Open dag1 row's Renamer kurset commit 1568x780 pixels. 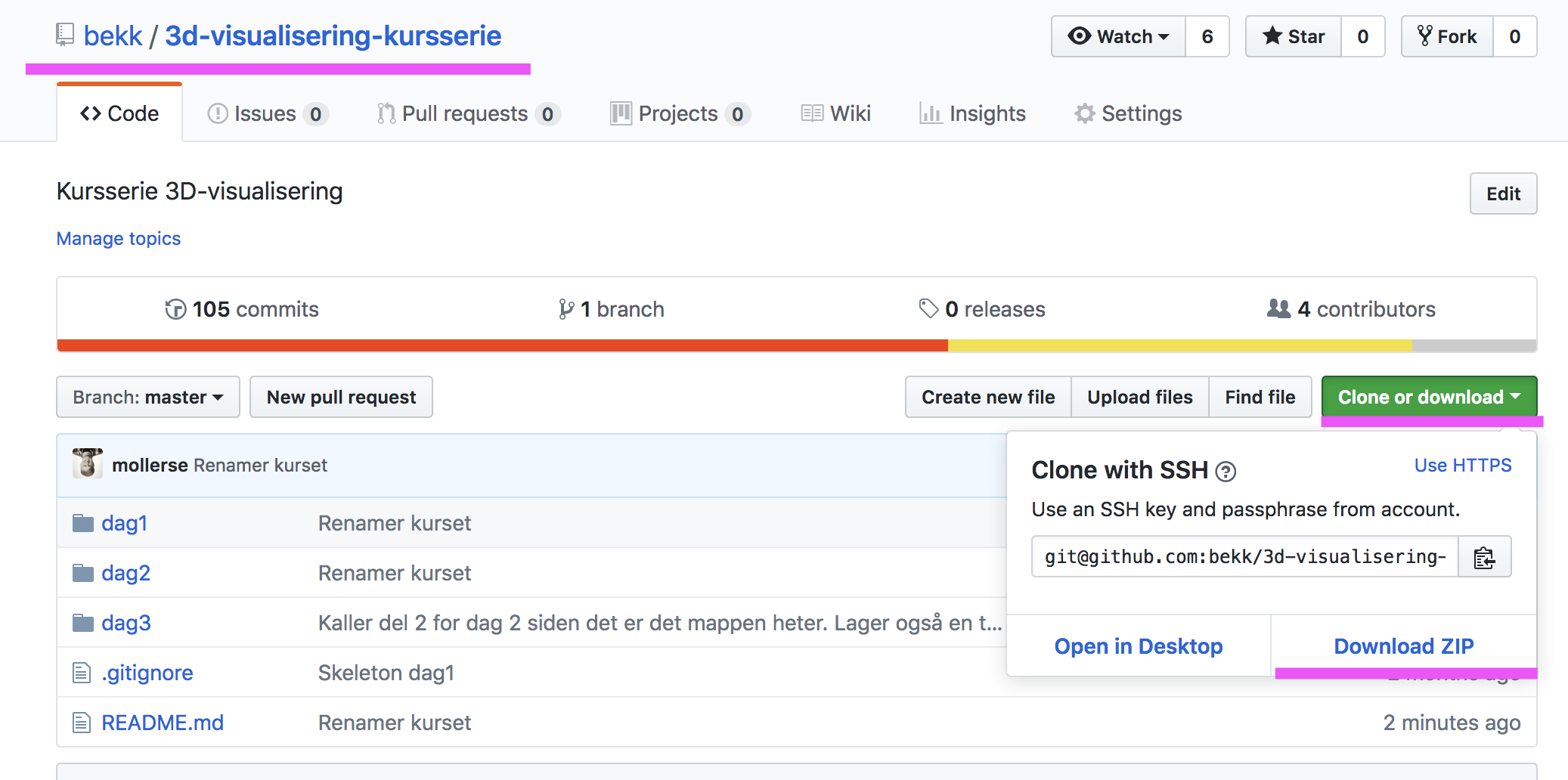tap(395, 523)
